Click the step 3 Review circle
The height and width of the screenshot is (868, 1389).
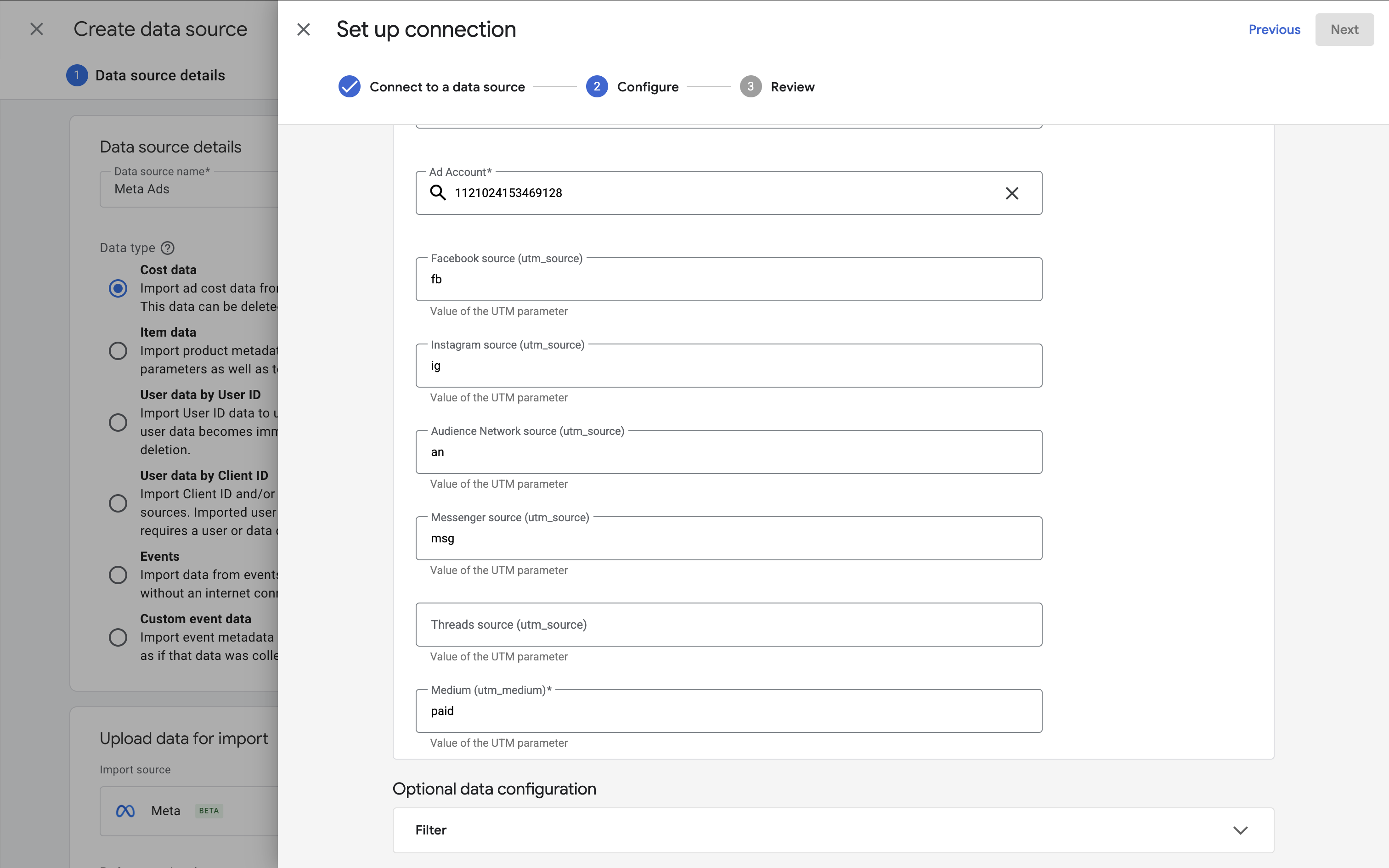point(750,87)
